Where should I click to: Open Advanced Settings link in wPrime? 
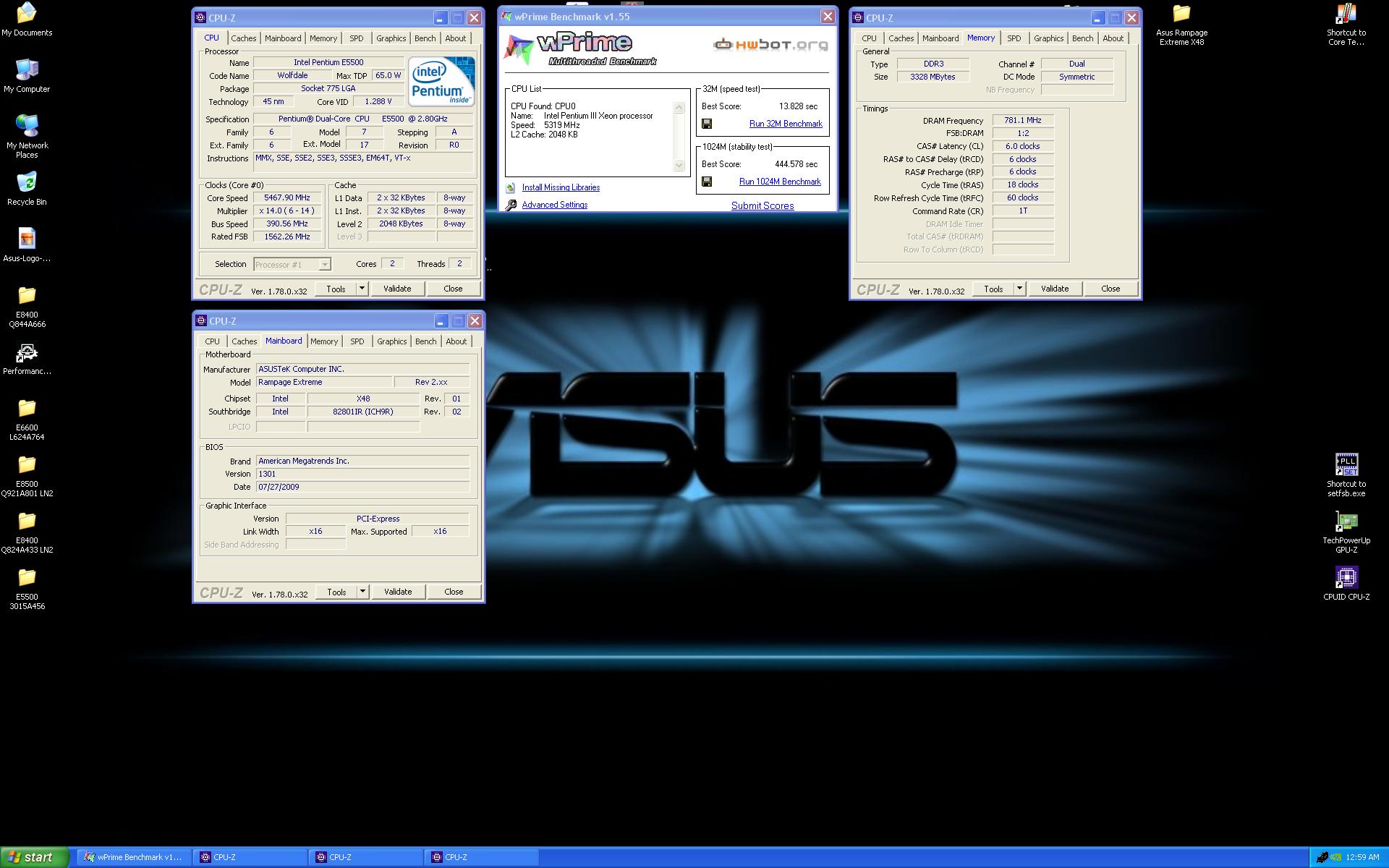tap(555, 205)
